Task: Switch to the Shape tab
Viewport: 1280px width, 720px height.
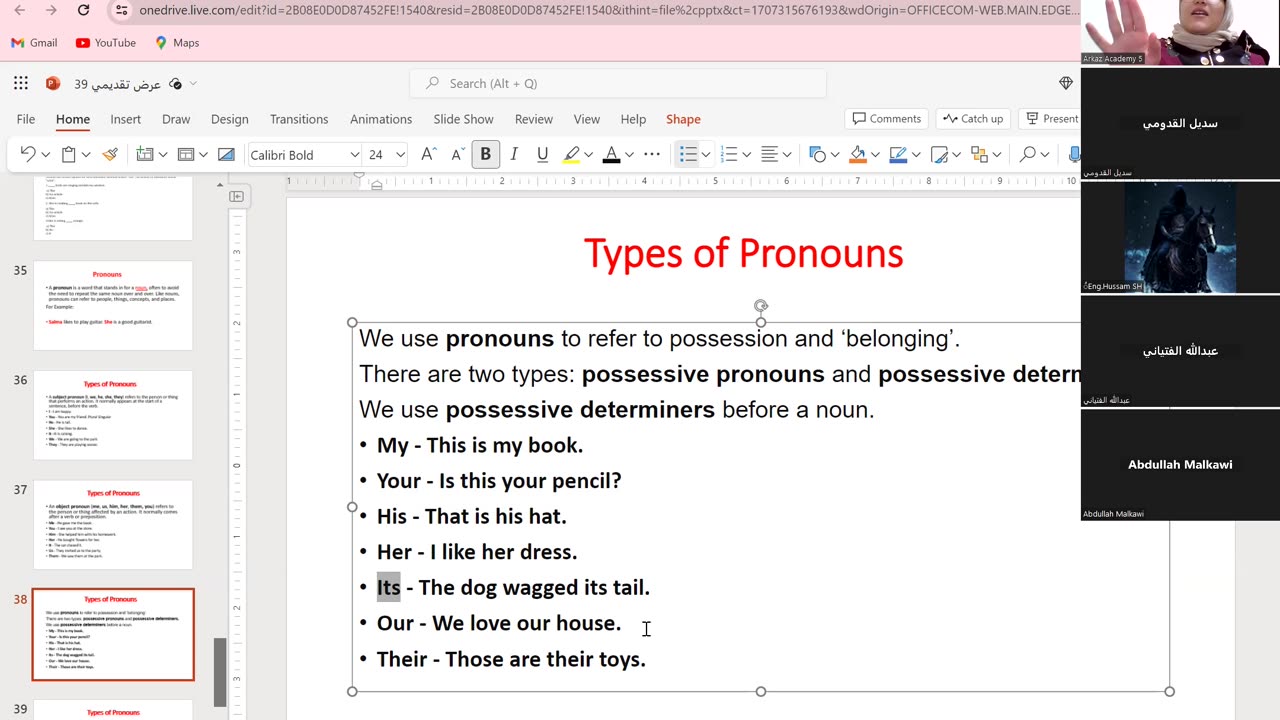Action: [683, 119]
